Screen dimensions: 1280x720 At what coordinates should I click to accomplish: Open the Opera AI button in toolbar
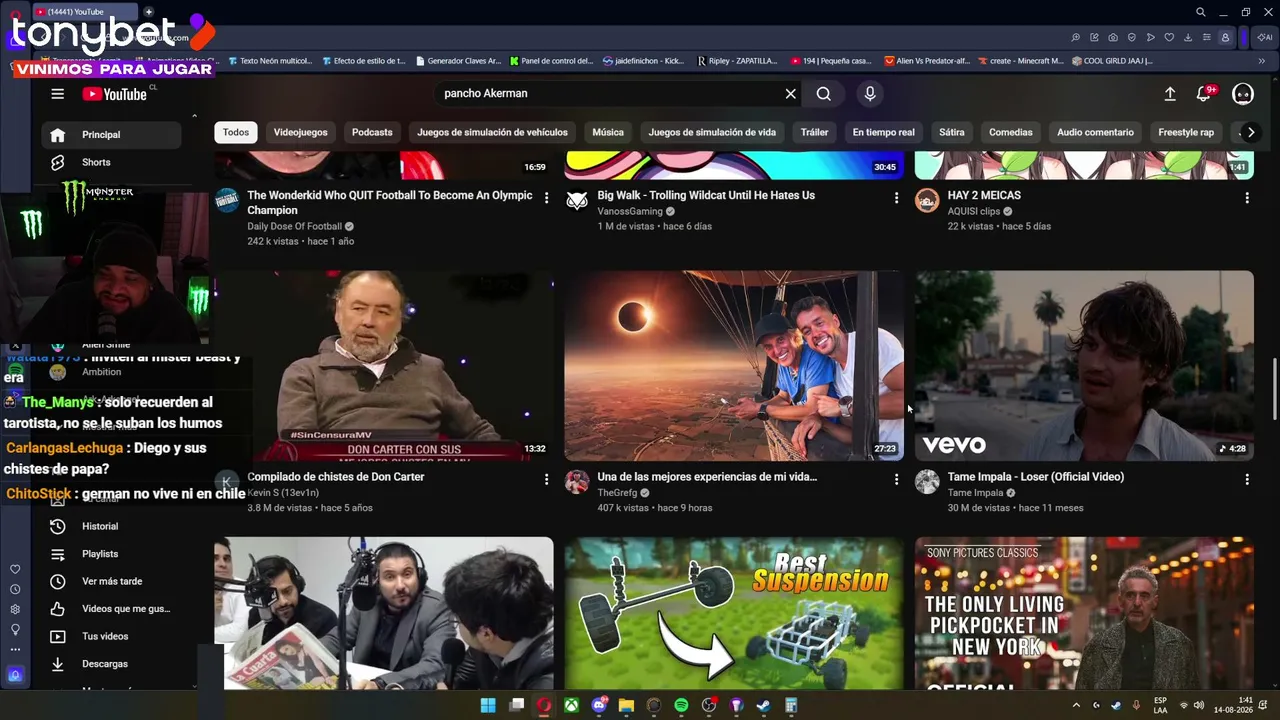point(1264,38)
